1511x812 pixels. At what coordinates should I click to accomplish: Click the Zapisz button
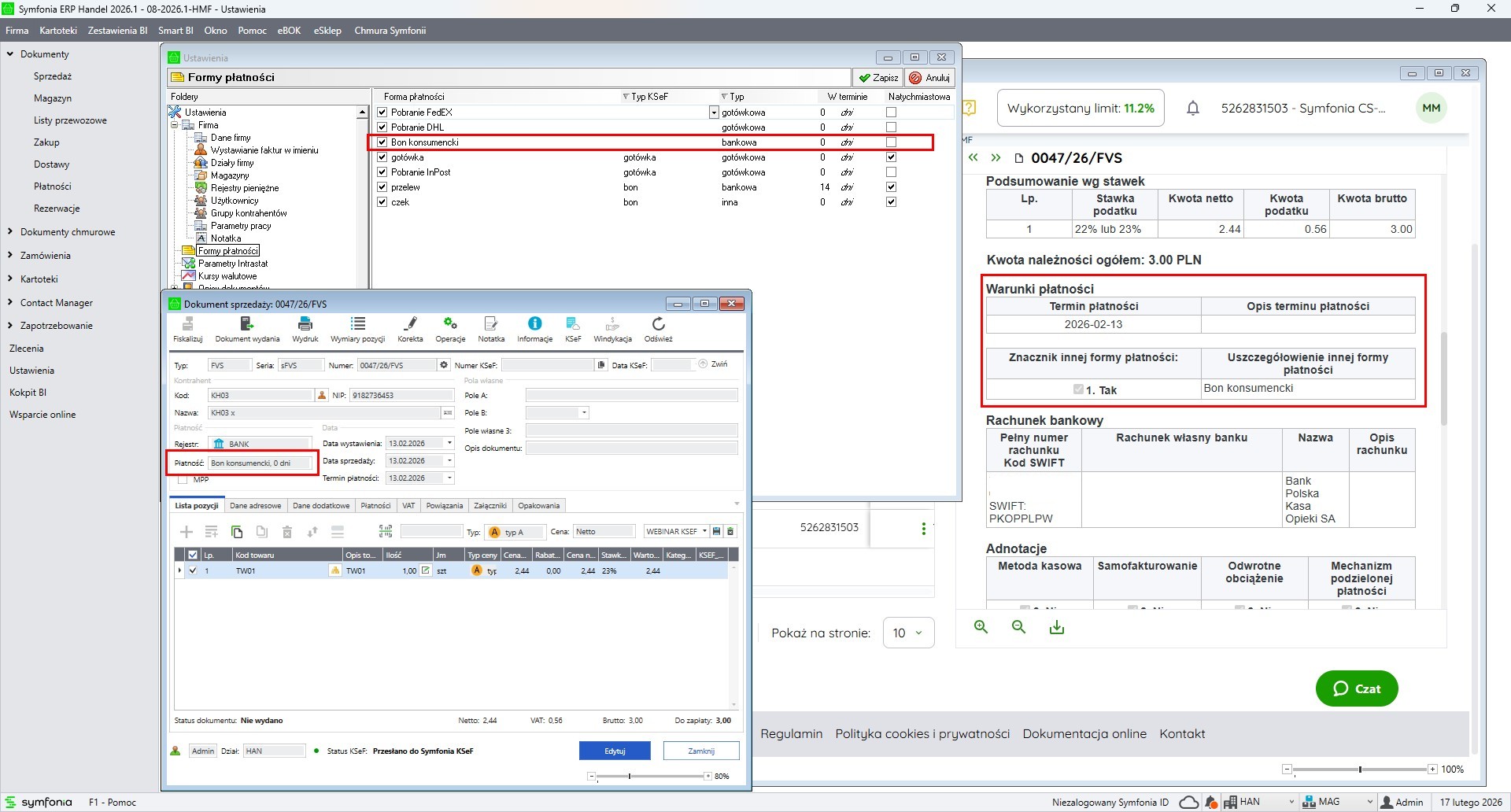coord(878,78)
